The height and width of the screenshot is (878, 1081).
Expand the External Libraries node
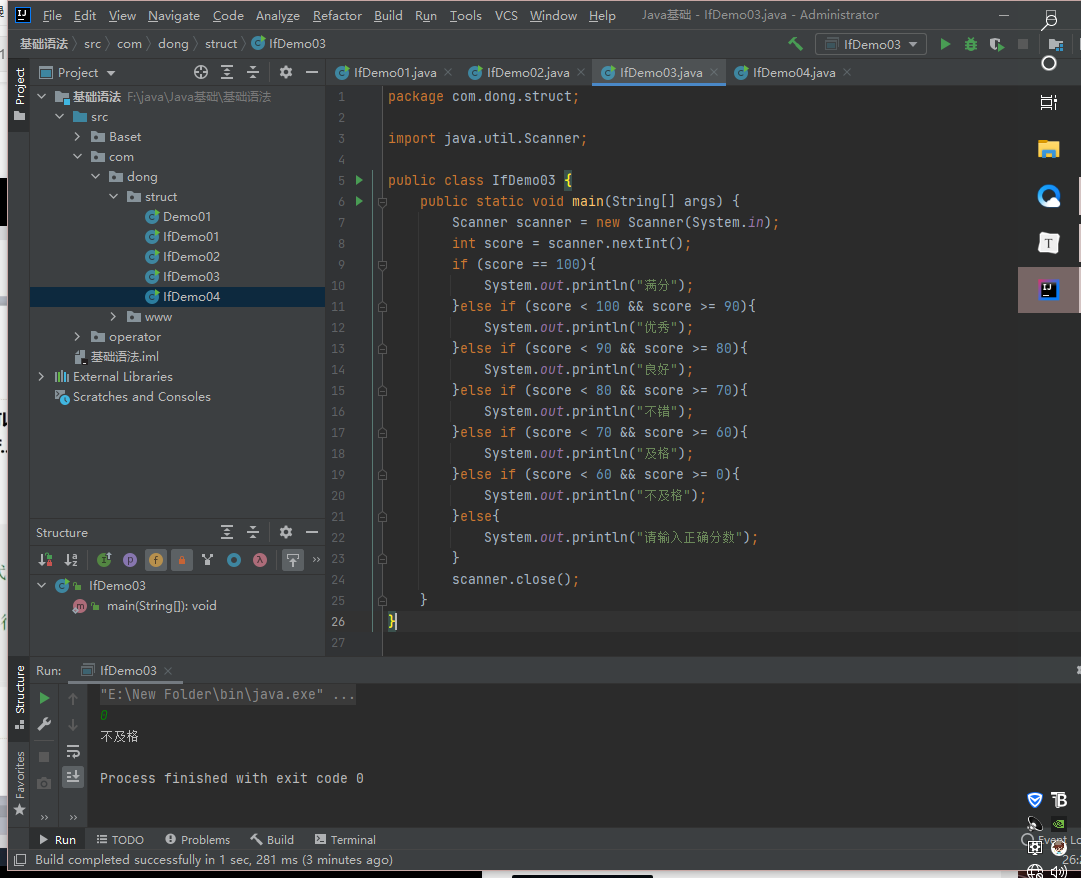tap(41, 377)
